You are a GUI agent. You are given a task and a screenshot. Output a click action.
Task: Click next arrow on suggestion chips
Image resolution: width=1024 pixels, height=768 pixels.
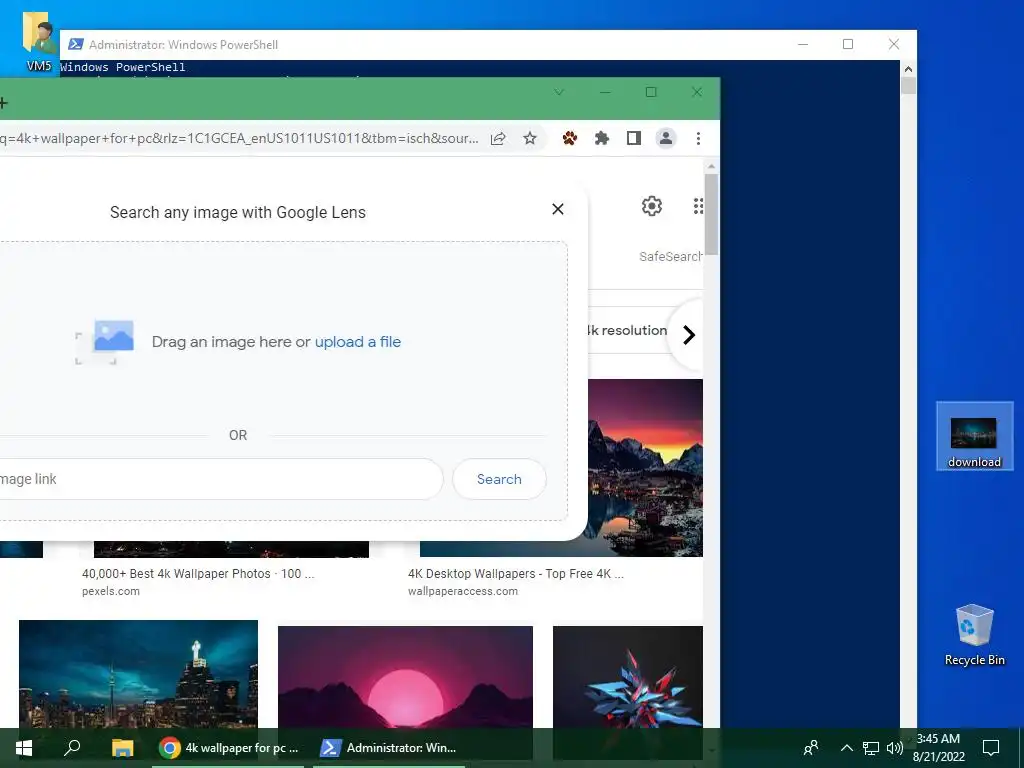click(x=688, y=335)
